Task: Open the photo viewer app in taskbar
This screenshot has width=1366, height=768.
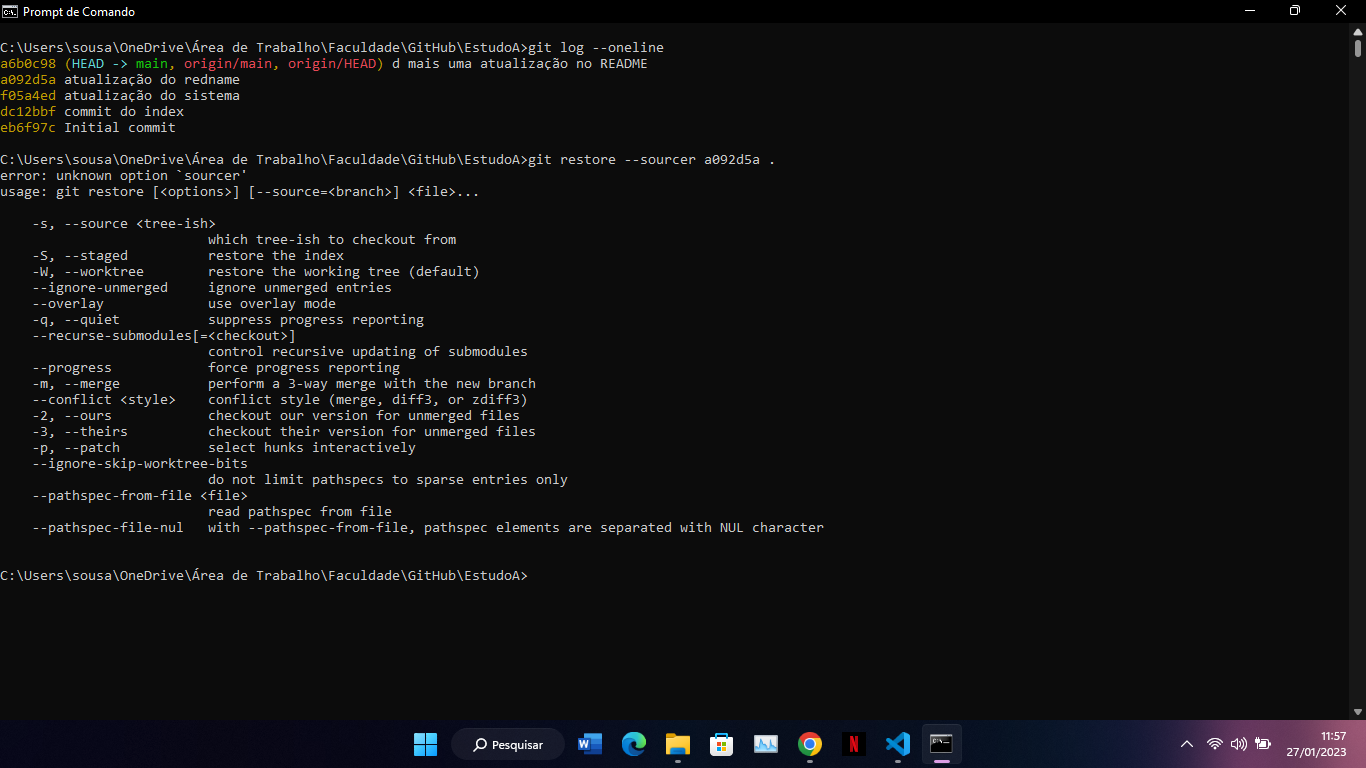Action: 766,744
